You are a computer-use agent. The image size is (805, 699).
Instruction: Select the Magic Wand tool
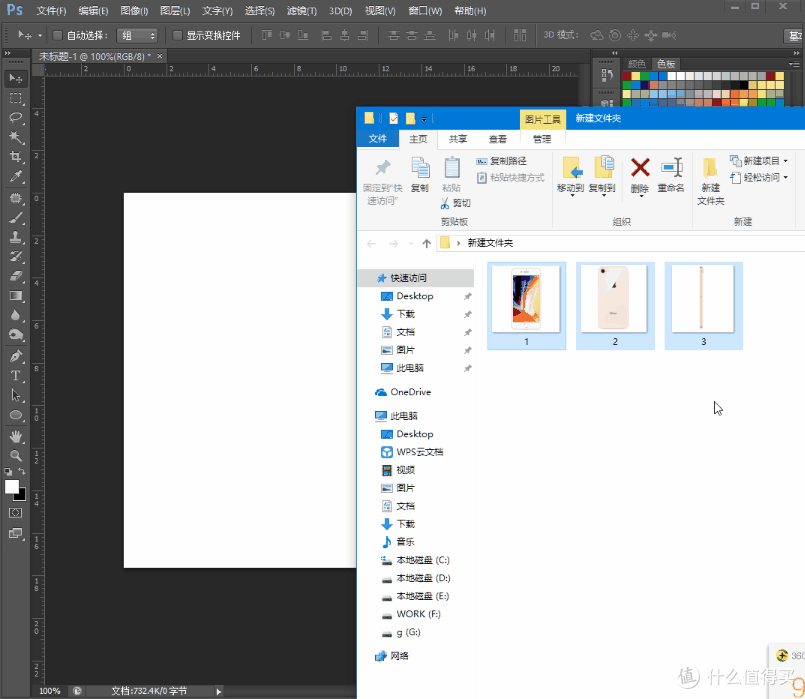[x=16, y=137]
